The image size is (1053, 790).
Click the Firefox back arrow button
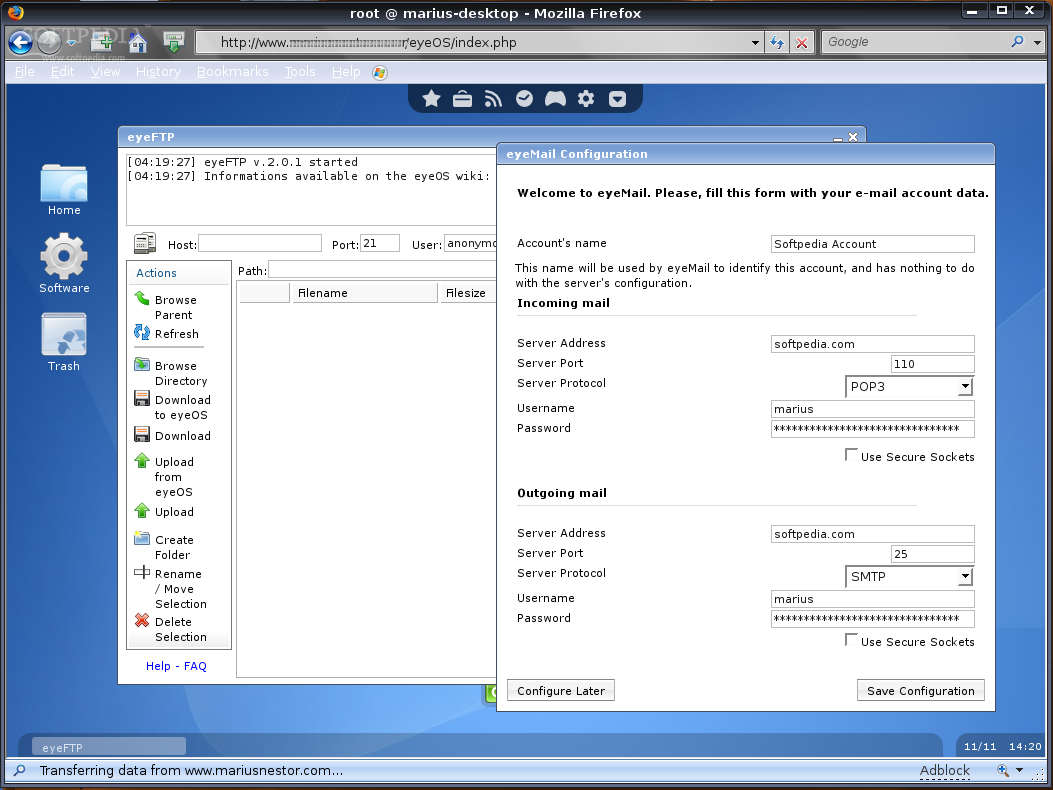click(20, 42)
